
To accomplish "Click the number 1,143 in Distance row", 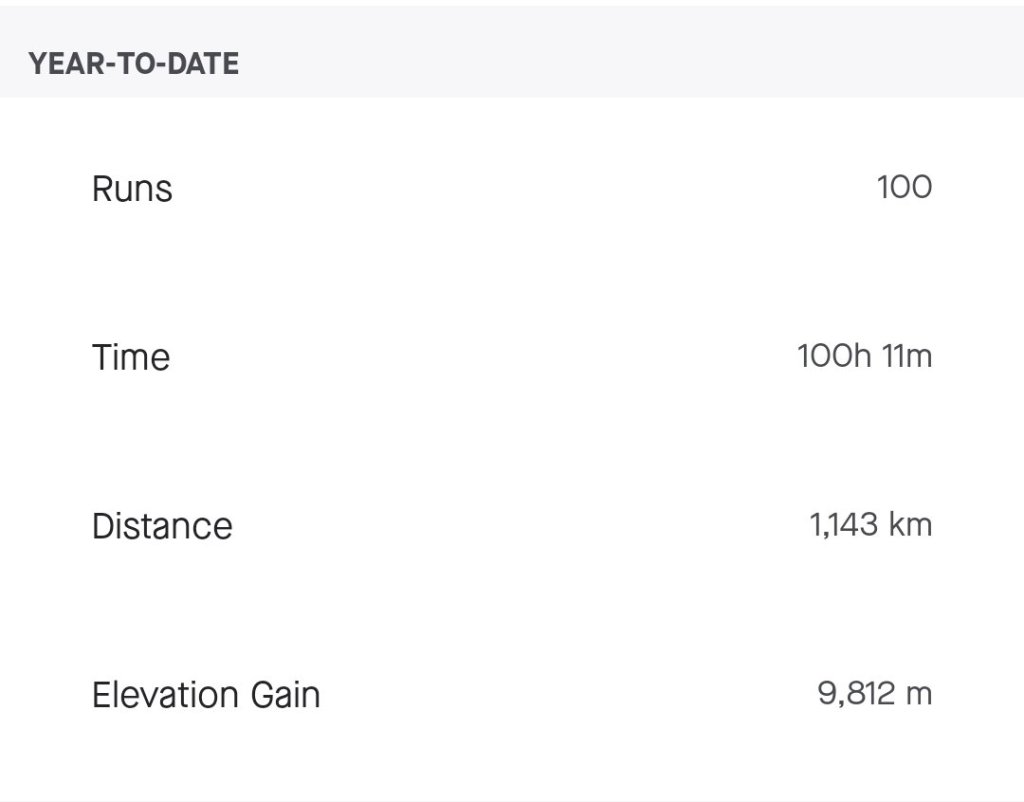I will click(840, 525).
